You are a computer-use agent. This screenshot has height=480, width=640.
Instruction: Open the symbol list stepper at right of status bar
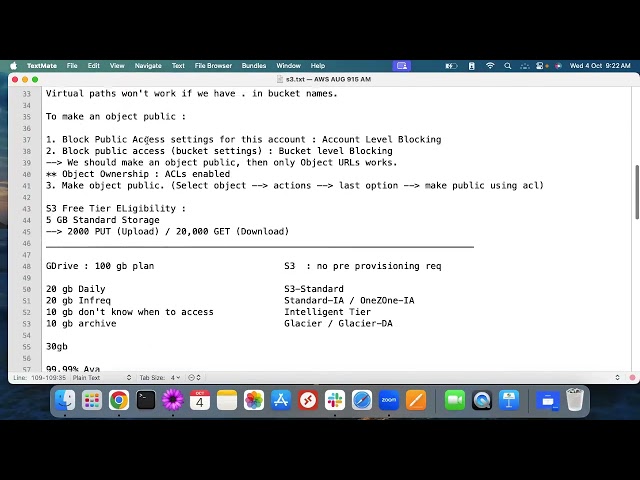(x=618, y=378)
